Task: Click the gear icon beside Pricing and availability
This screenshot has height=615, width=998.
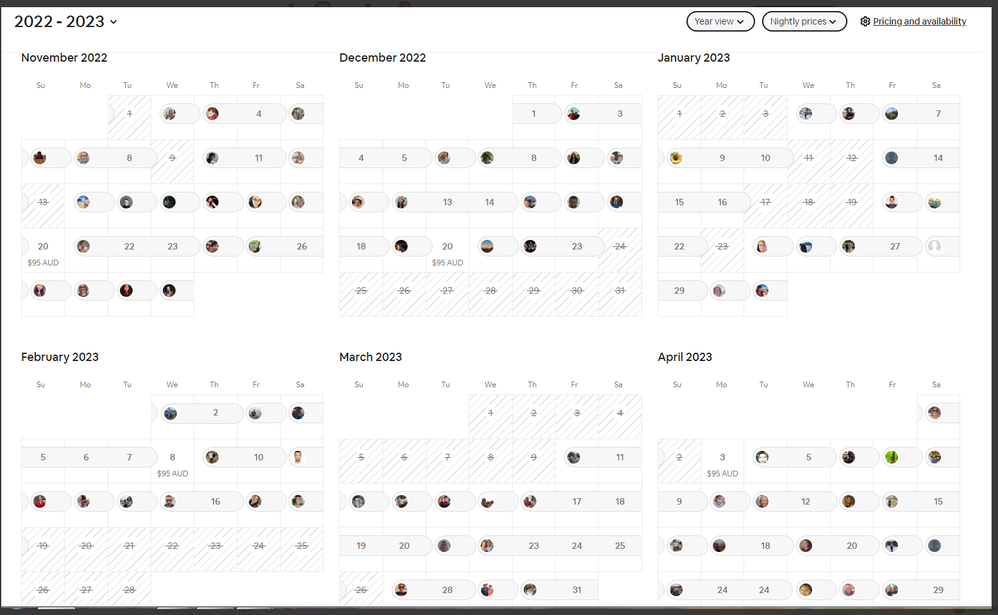Action: tap(865, 21)
